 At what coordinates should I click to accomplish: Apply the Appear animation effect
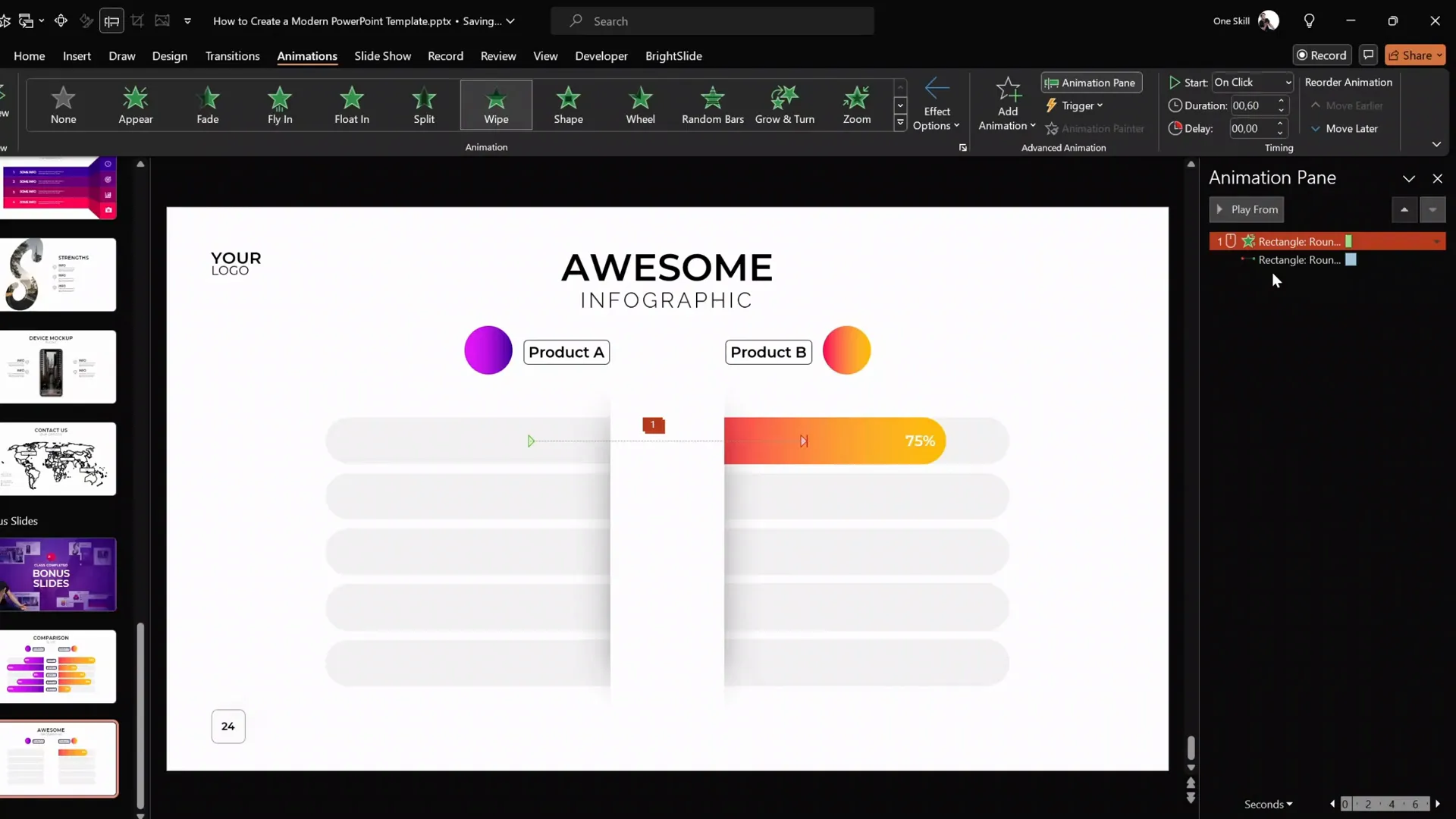(x=136, y=105)
